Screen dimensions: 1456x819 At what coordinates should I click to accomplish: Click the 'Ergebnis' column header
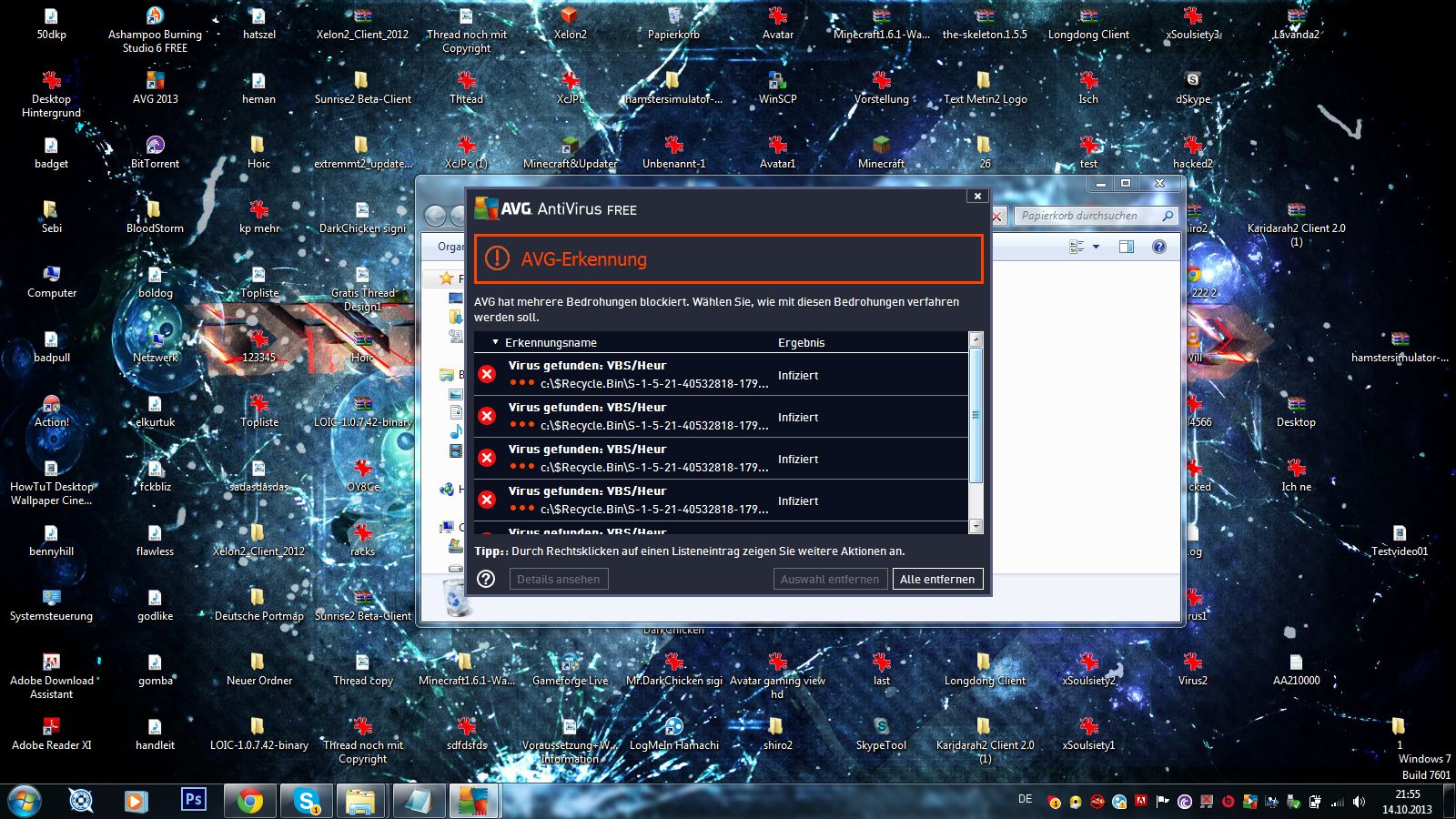tap(801, 343)
